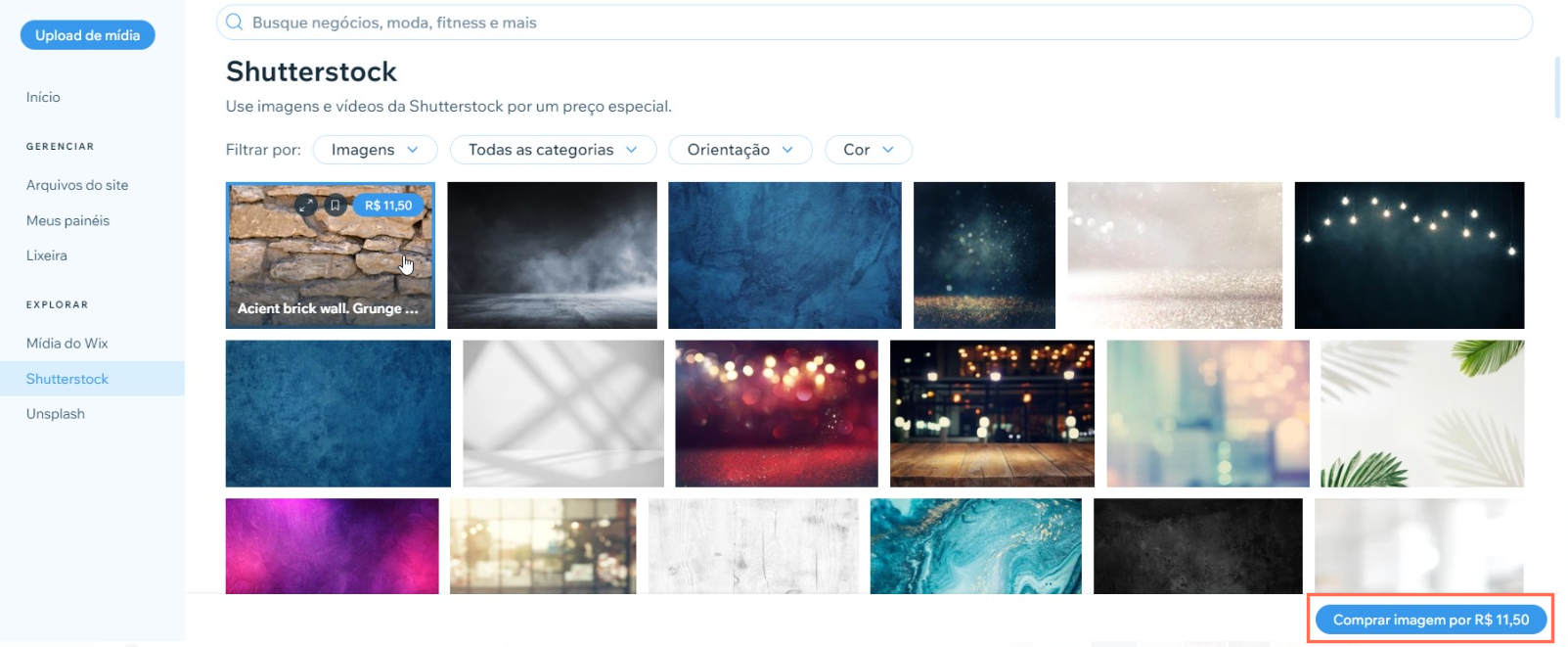
Task: Expand brick wall image preview icon
Action: pyautogui.click(x=306, y=206)
